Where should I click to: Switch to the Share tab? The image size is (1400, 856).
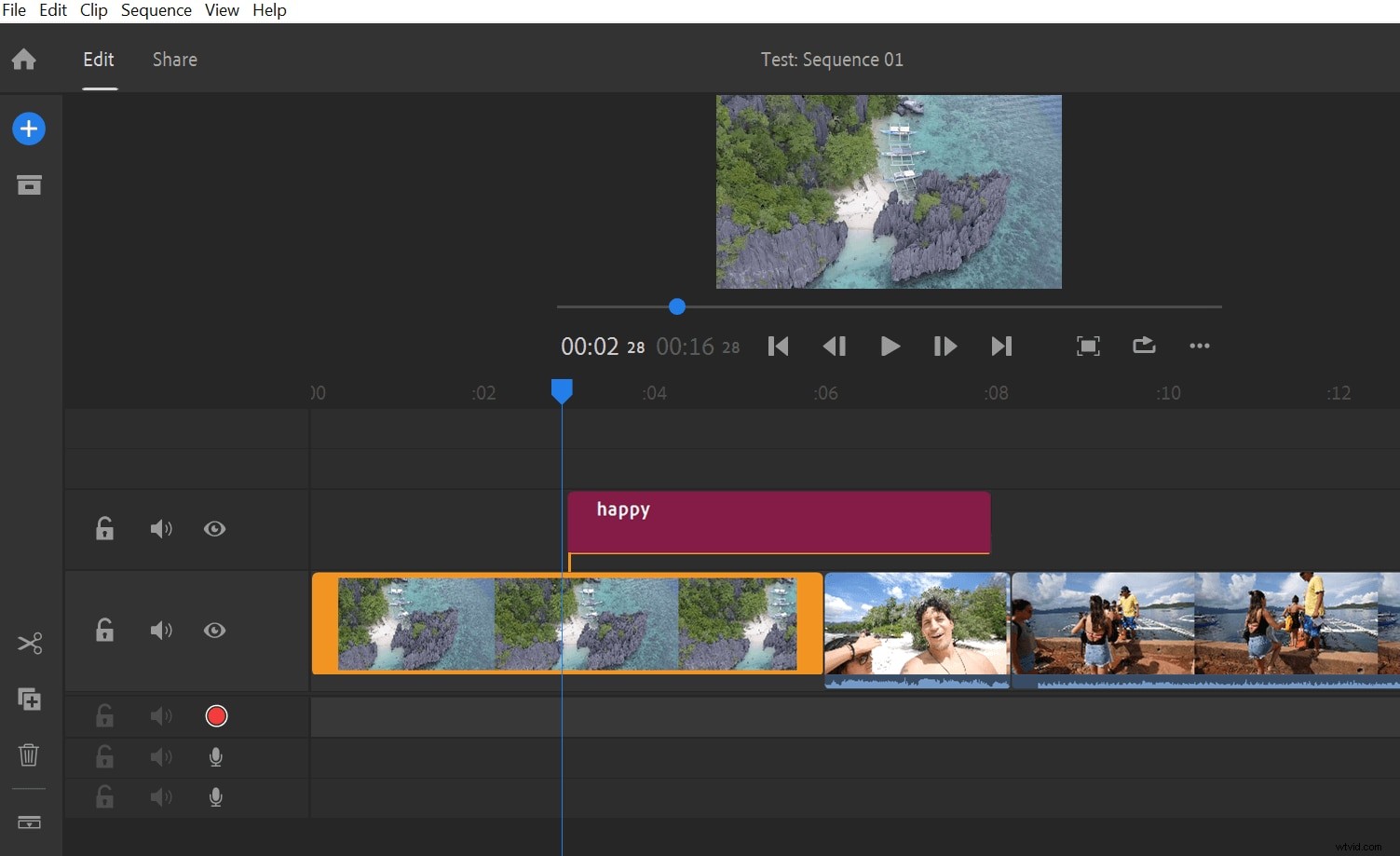174,59
